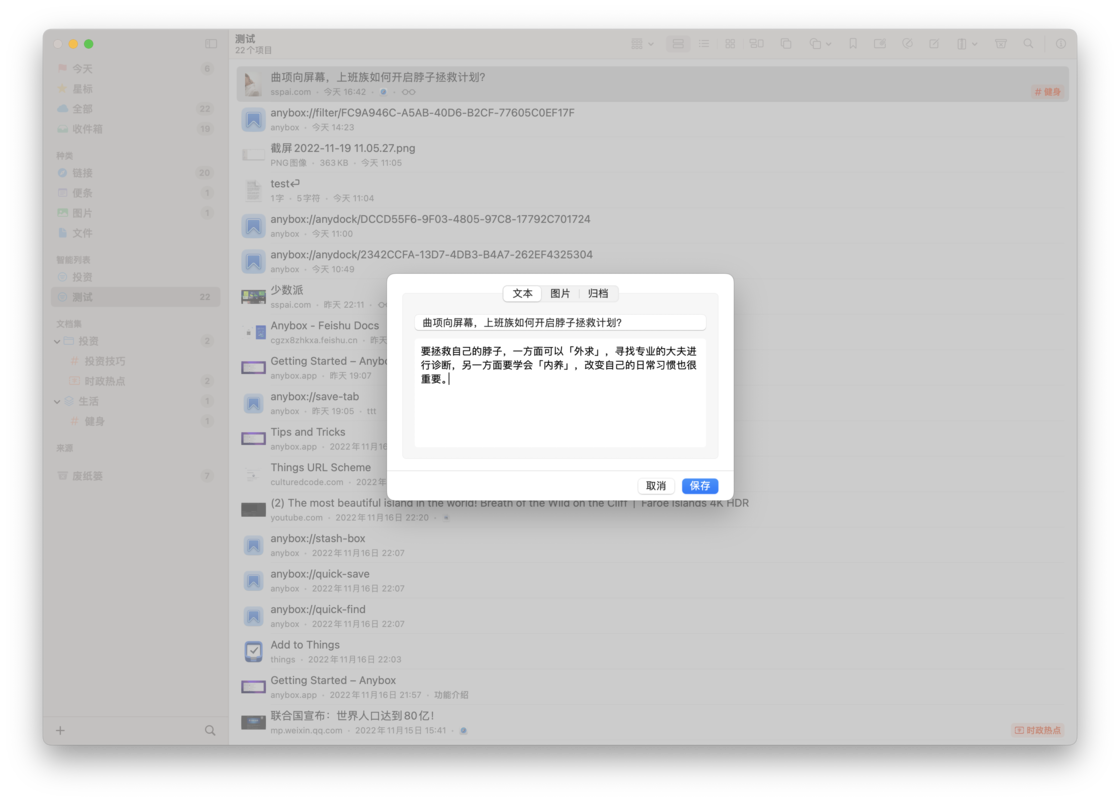Click the 保存 save button
Viewport: 1120px width, 802px height.
pyautogui.click(x=699, y=486)
